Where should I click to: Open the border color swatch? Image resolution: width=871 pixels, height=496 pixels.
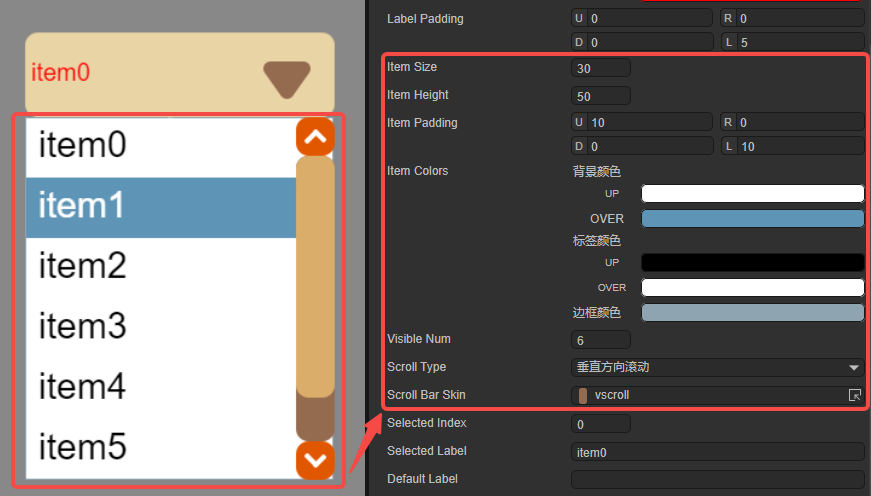[x=752, y=313]
